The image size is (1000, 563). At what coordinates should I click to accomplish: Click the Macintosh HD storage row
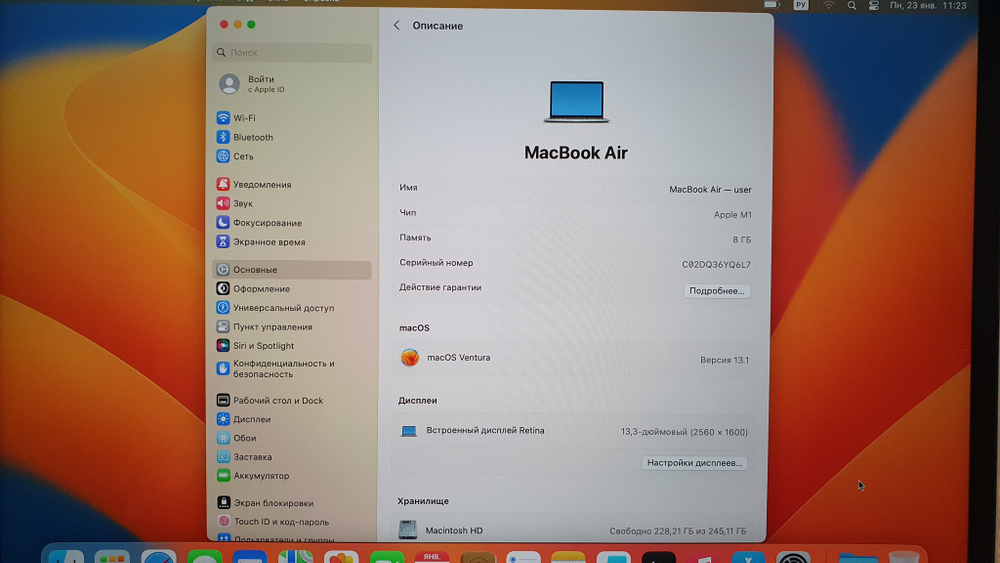coord(573,530)
